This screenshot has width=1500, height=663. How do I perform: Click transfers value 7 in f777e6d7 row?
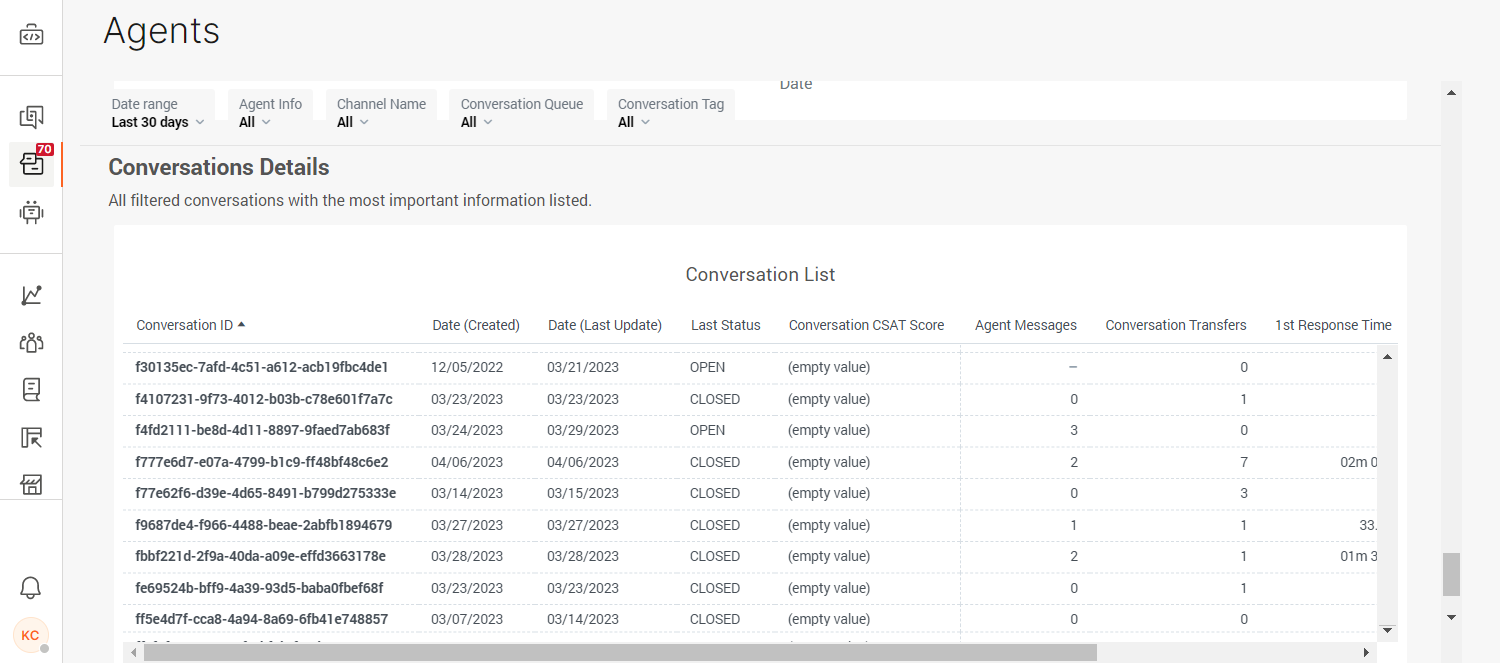pos(1244,462)
